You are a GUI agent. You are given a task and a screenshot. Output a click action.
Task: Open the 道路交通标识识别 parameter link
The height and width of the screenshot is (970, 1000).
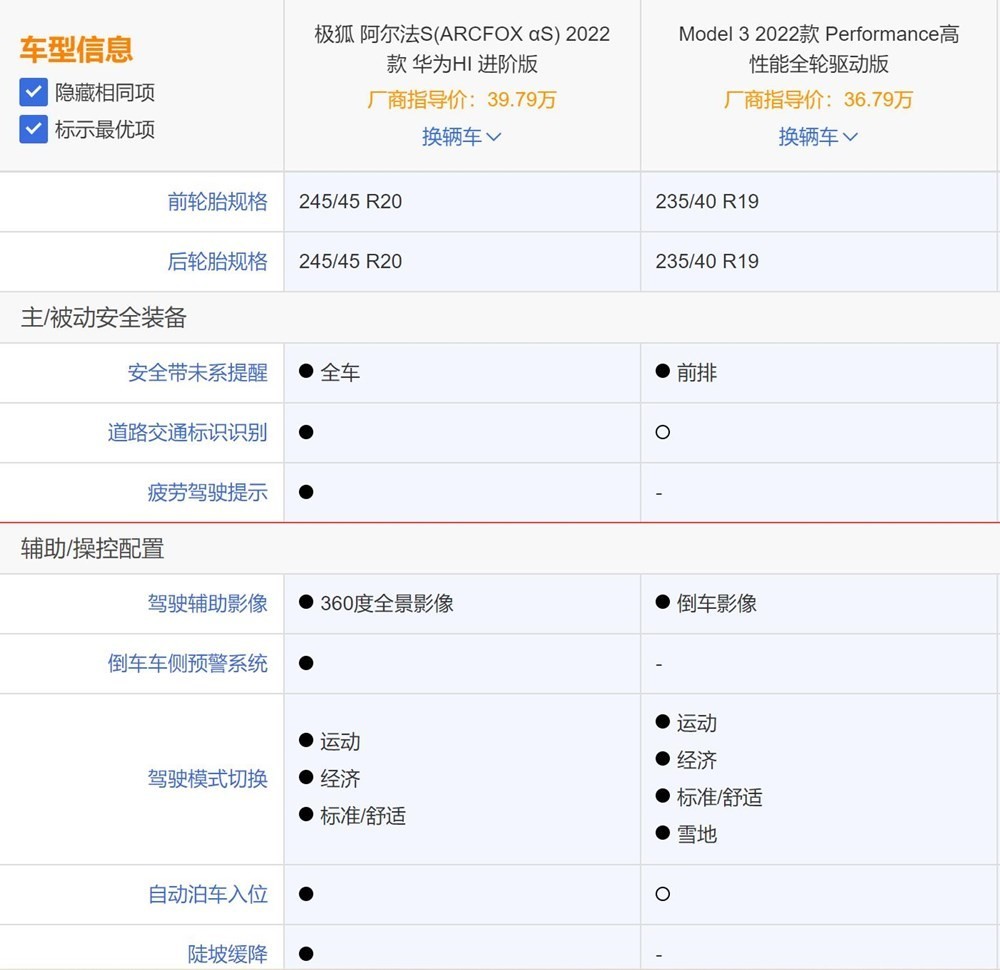click(187, 433)
